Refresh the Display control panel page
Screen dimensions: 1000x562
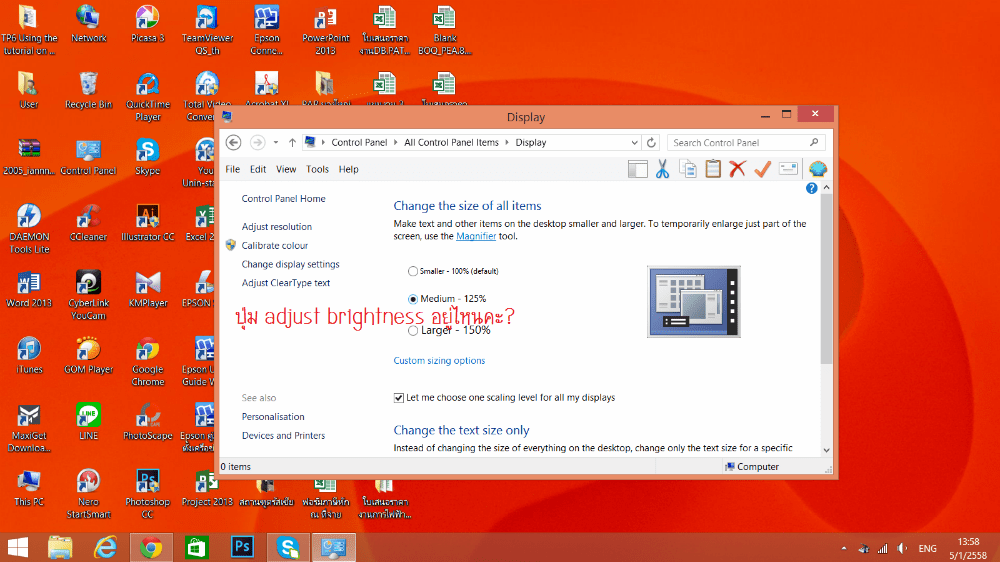(x=651, y=142)
